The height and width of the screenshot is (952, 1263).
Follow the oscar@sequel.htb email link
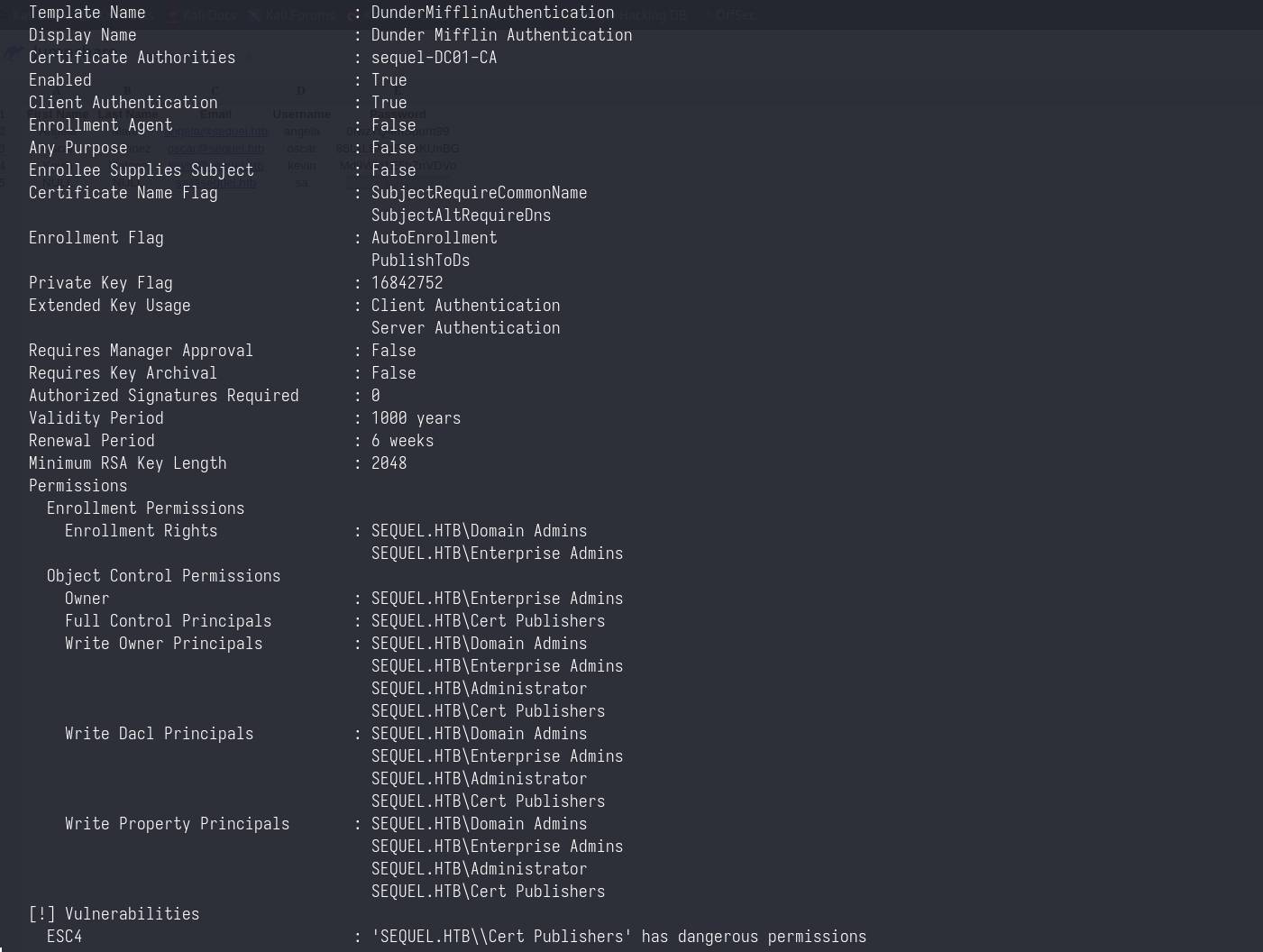coord(216,149)
